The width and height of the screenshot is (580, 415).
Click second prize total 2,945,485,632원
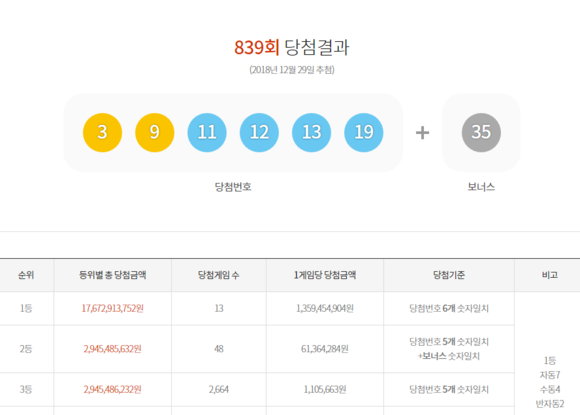(112, 349)
